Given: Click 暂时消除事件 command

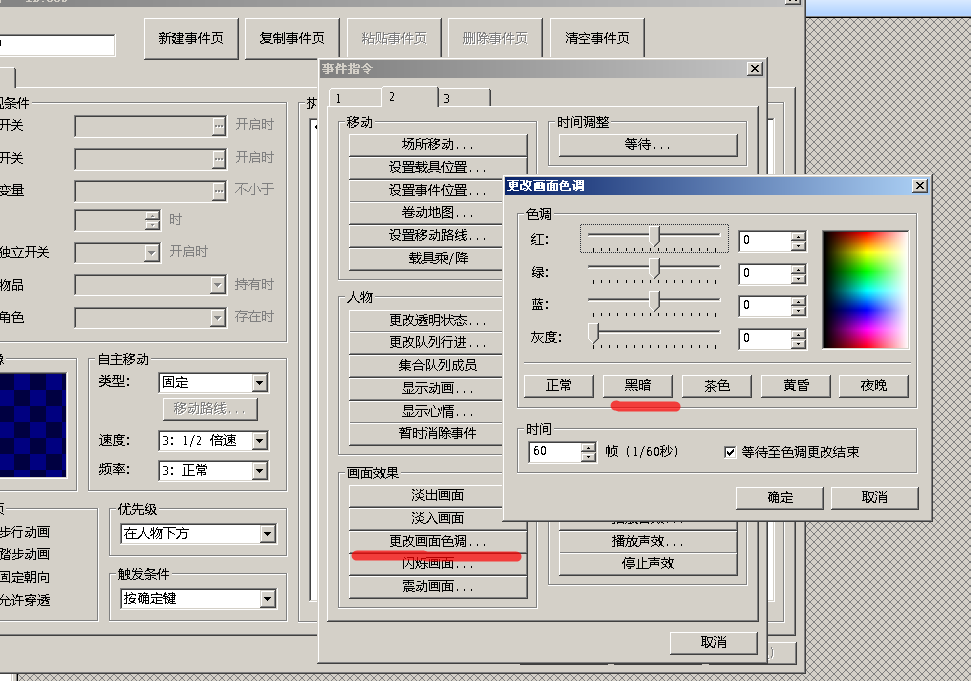Looking at the screenshot, I should [x=425, y=433].
